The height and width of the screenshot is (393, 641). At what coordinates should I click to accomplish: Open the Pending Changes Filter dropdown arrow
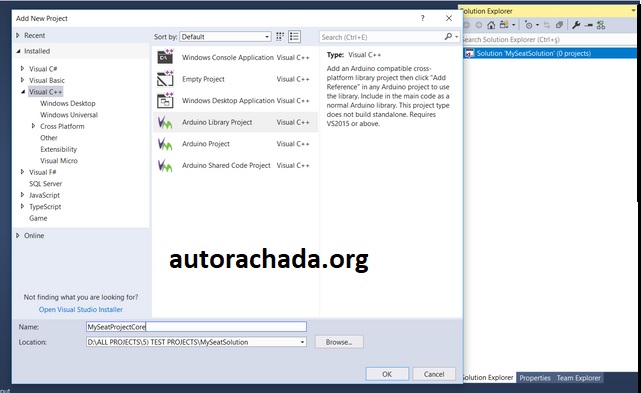(537, 25)
